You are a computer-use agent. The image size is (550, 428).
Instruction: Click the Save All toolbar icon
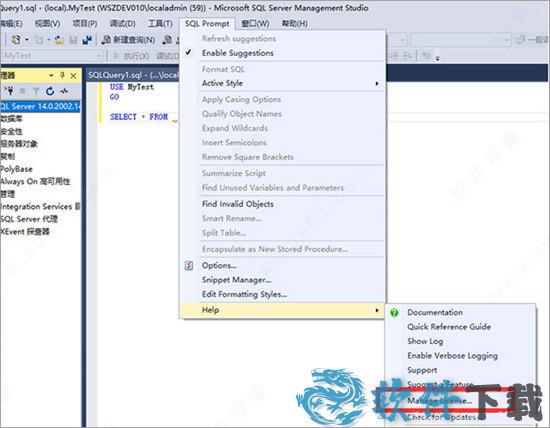87,40
